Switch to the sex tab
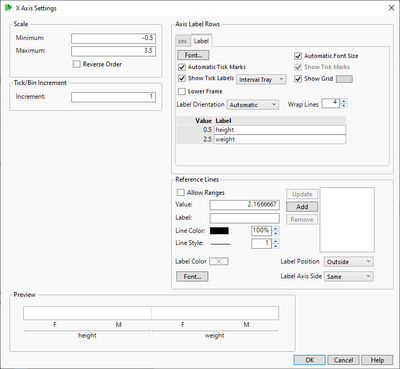 tap(182, 41)
